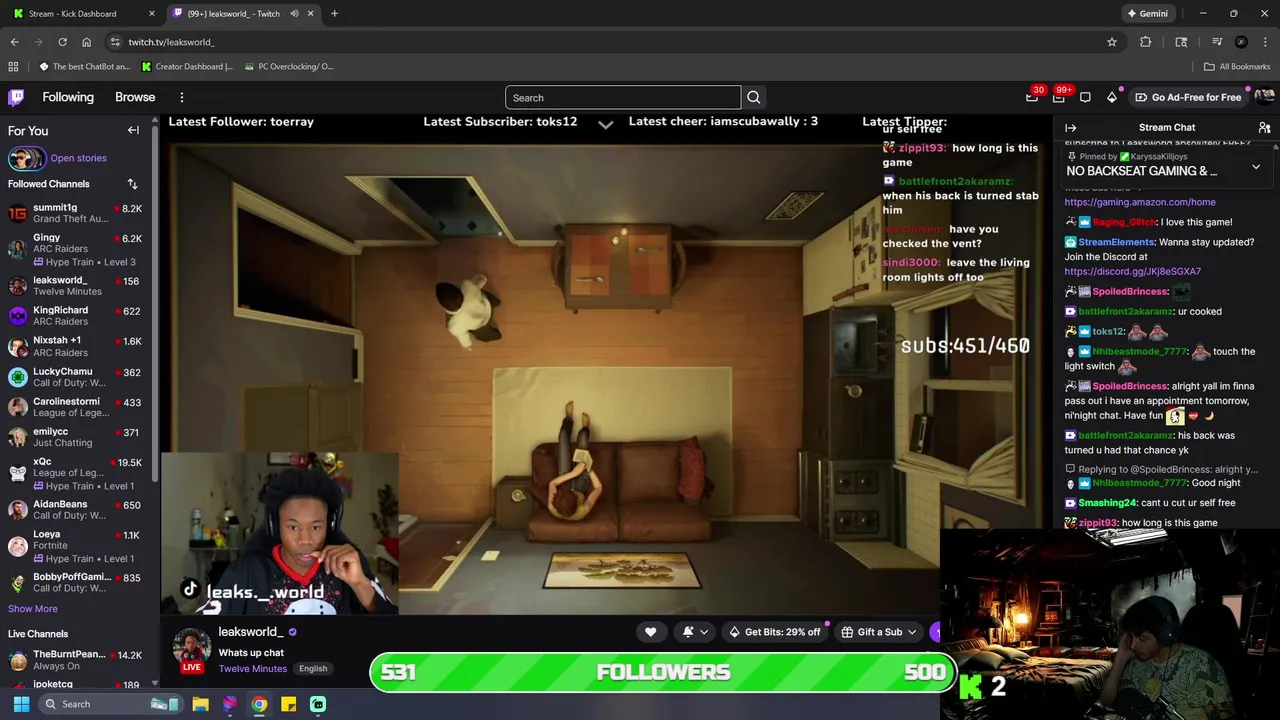
Task: Open Google Lens search icon in toolbar
Action: [x=1181, y=42]
